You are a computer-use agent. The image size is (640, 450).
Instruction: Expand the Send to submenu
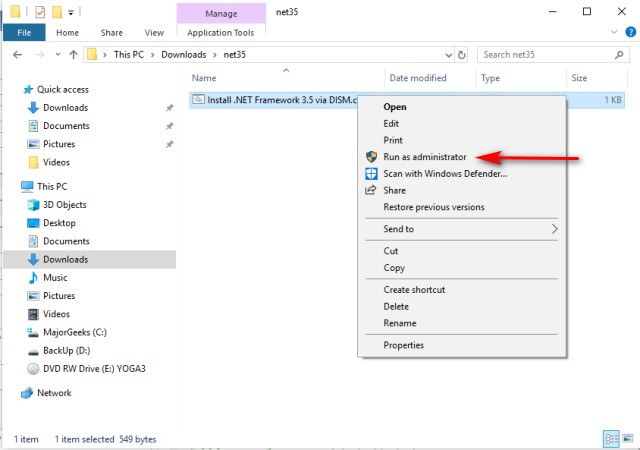point(555,229)
